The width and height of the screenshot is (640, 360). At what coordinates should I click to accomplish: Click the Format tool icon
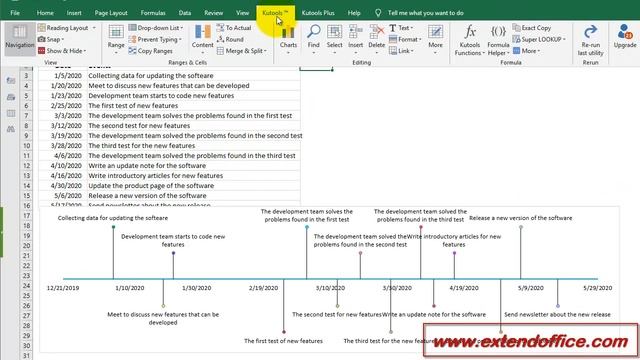coord(393,39)
